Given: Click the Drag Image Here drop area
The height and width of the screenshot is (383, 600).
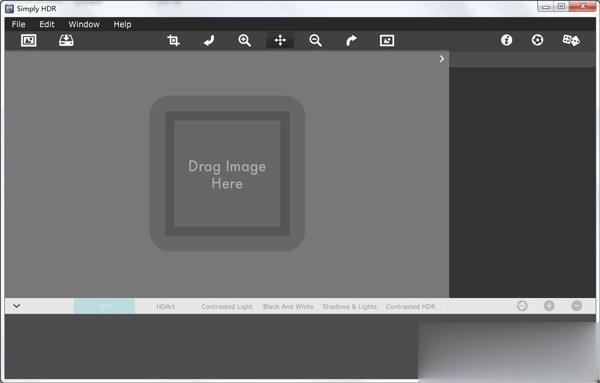Looking at the screenshot, I should point(227,173).
